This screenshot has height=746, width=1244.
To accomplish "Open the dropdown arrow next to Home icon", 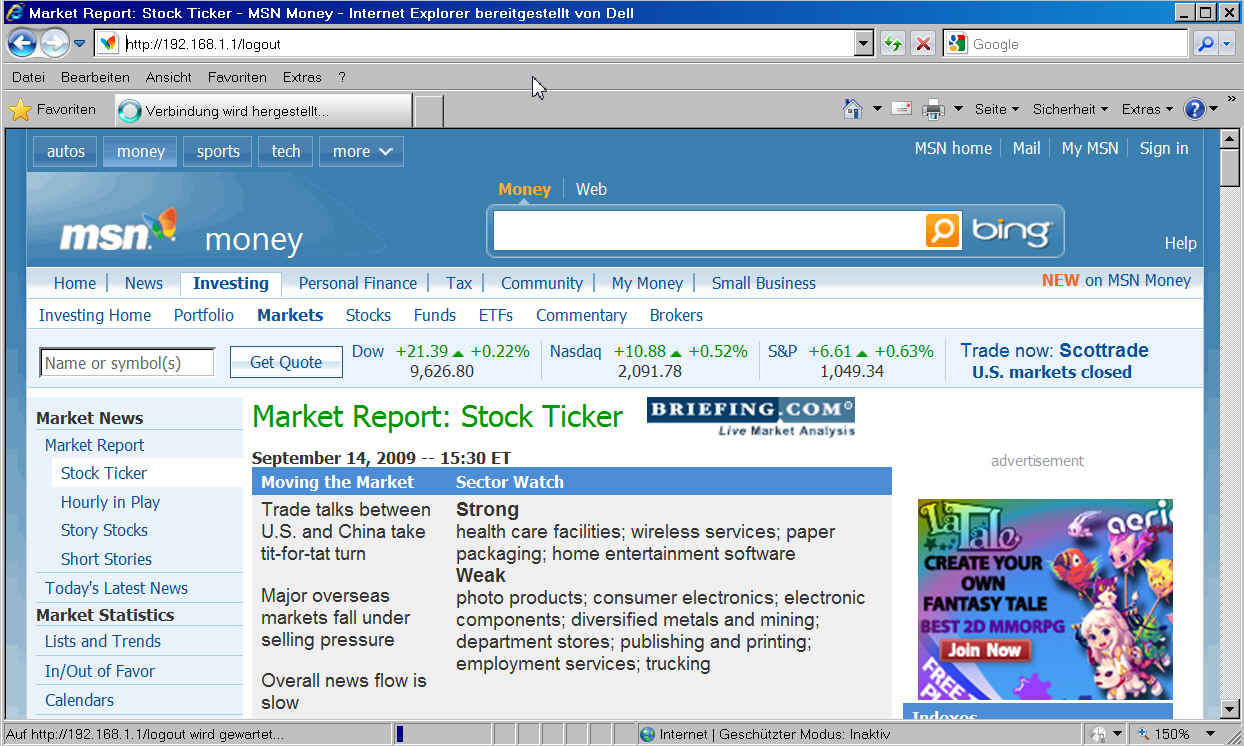I will [877, 109].
